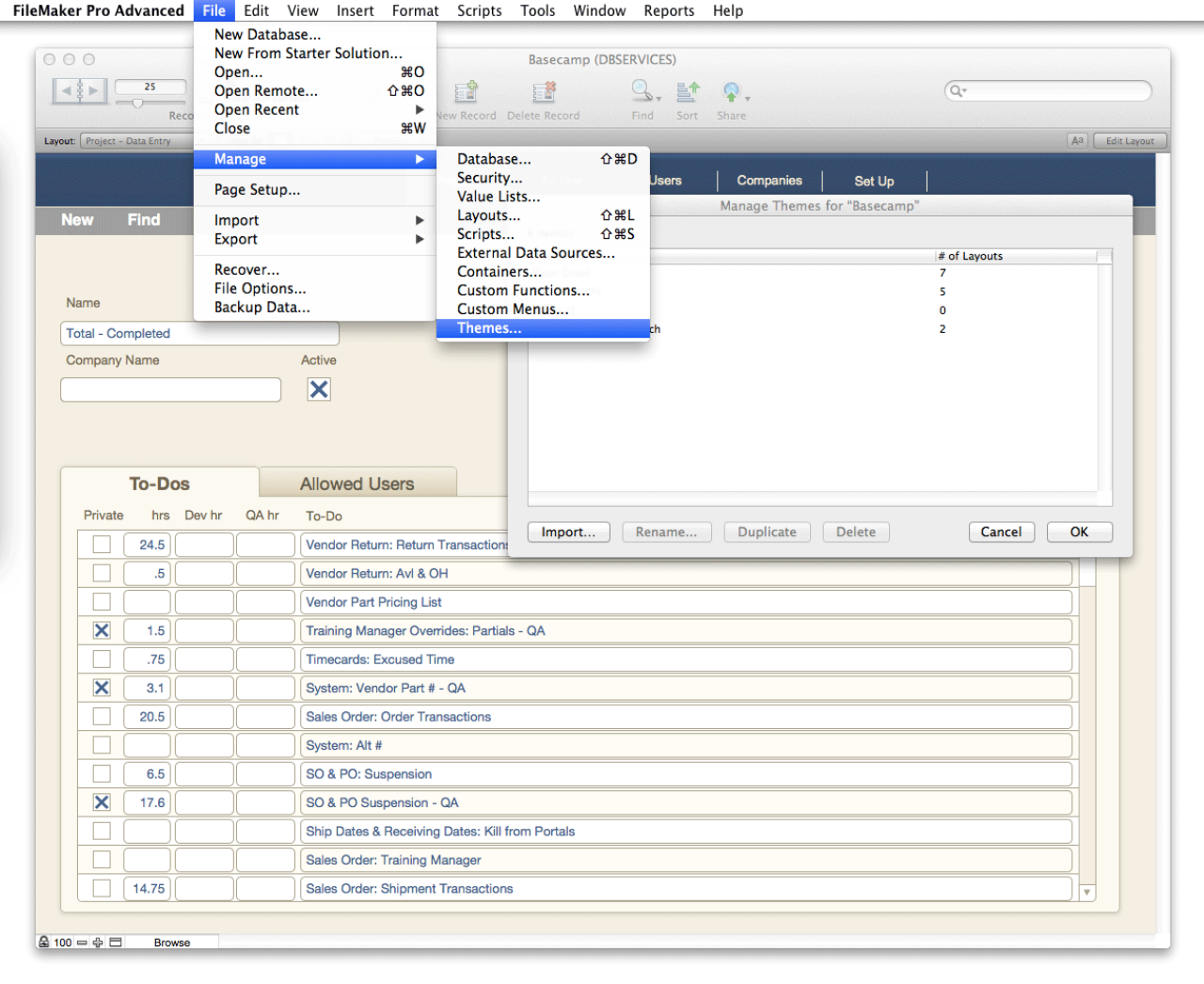
Task: Click the zoom lock icon in status bar
Action: coord(43,942)
